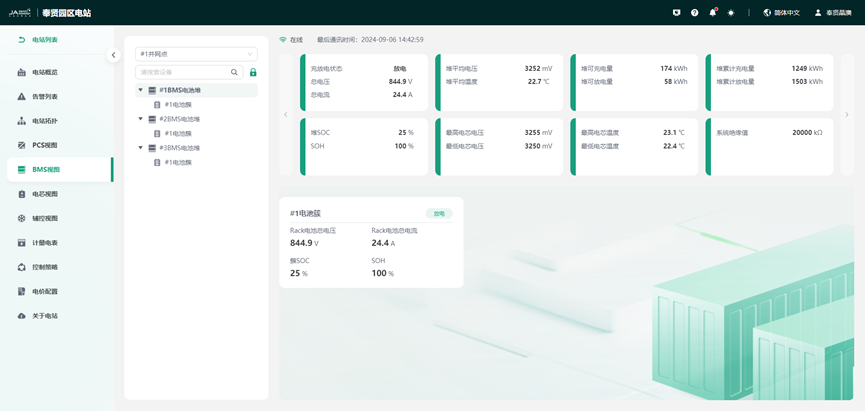Open the help question mark icon
865x411 pixels.
(695, 13)
